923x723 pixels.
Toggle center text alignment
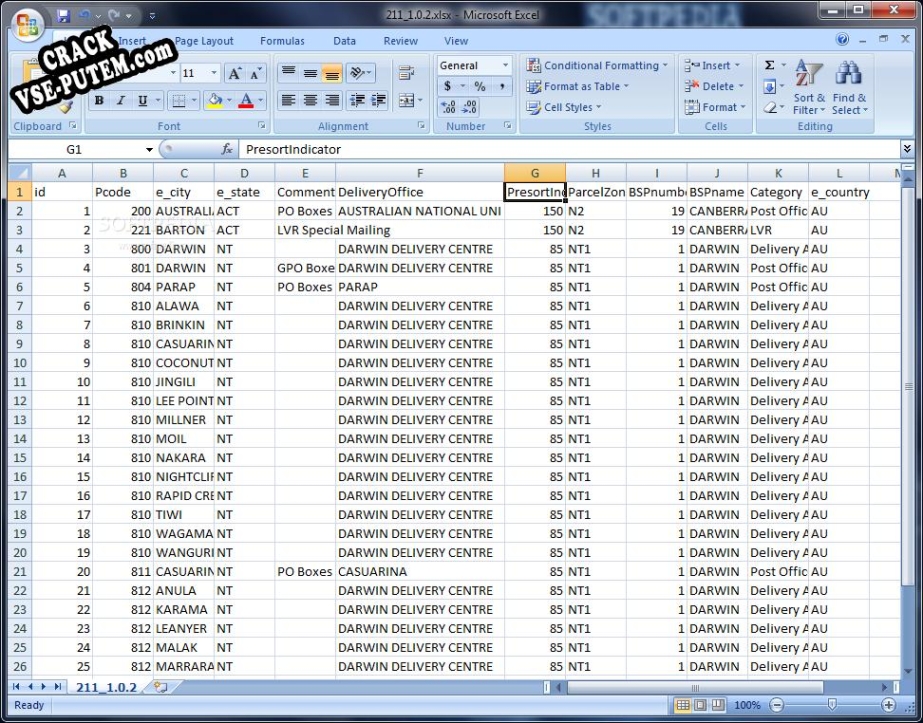[310, 100]
